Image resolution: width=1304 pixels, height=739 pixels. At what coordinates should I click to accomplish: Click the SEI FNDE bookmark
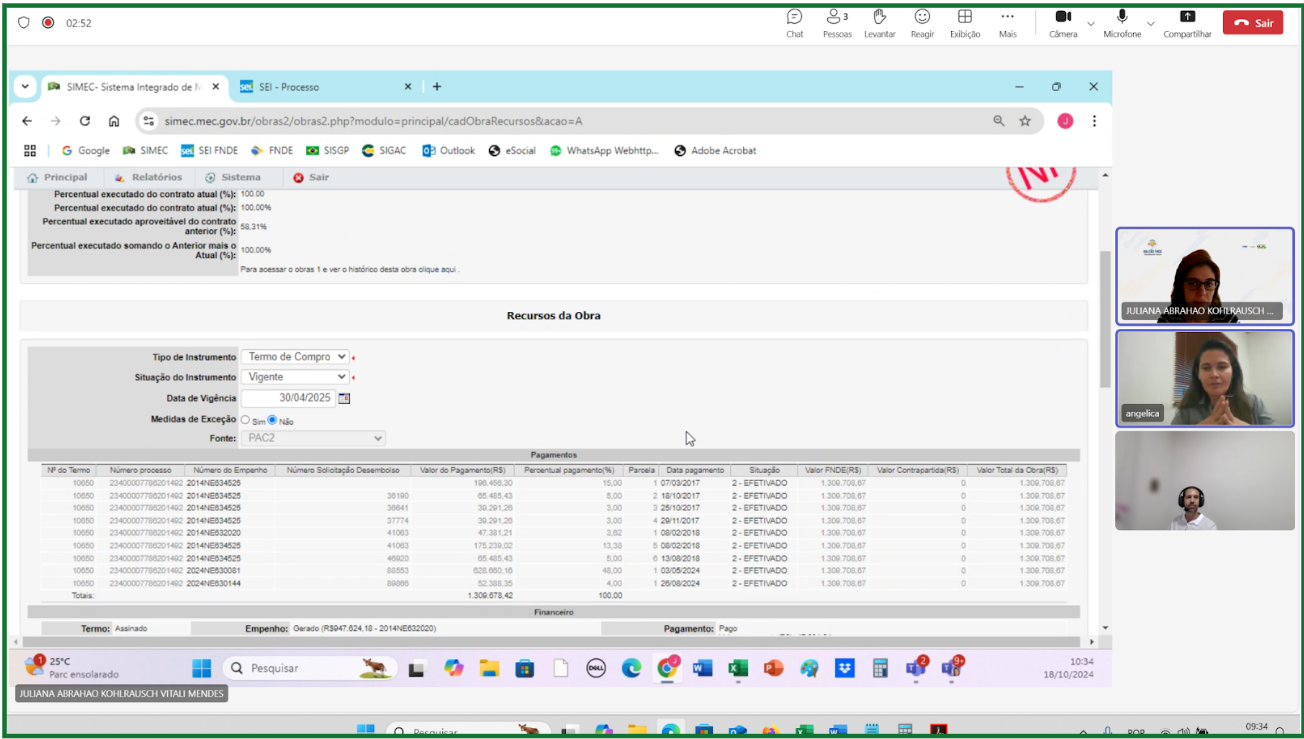210,151
